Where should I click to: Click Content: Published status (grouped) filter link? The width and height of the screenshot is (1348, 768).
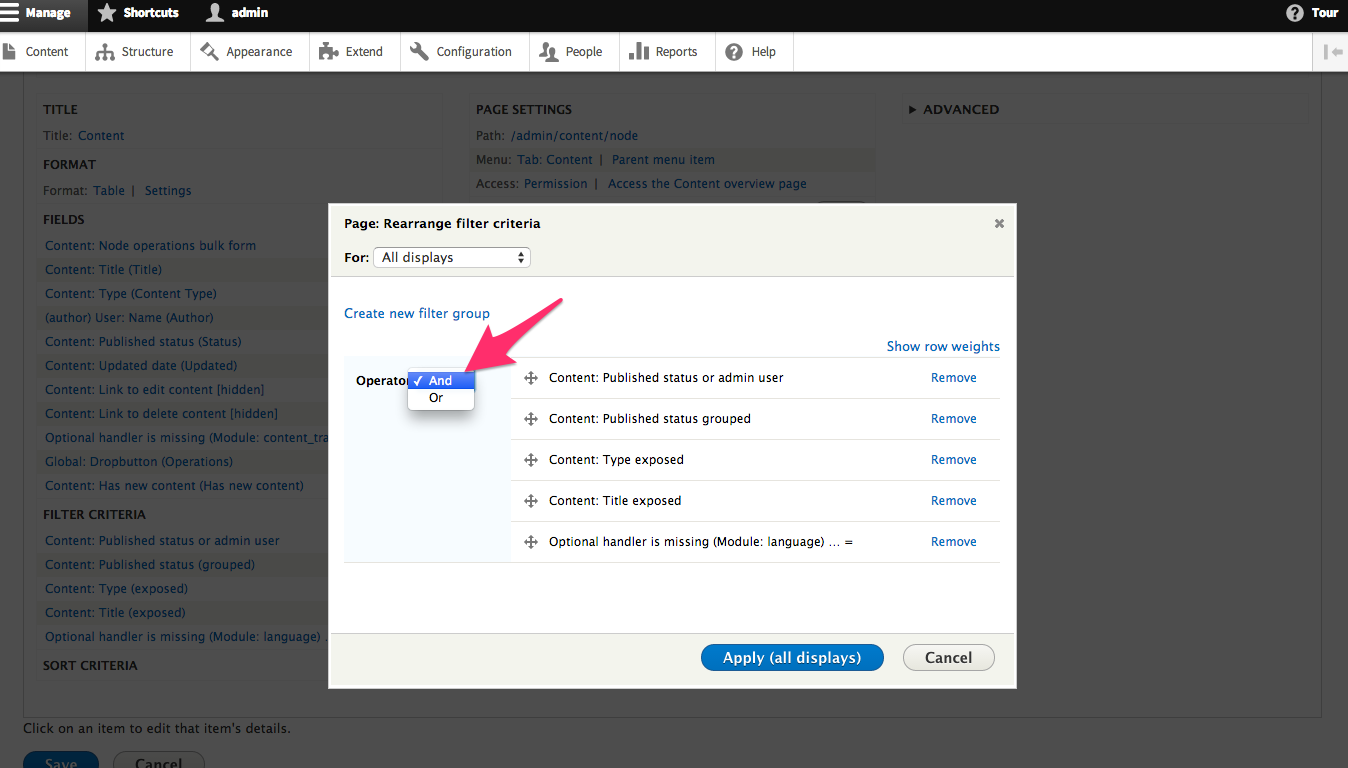pyautogui.click(x=150, y=565)
